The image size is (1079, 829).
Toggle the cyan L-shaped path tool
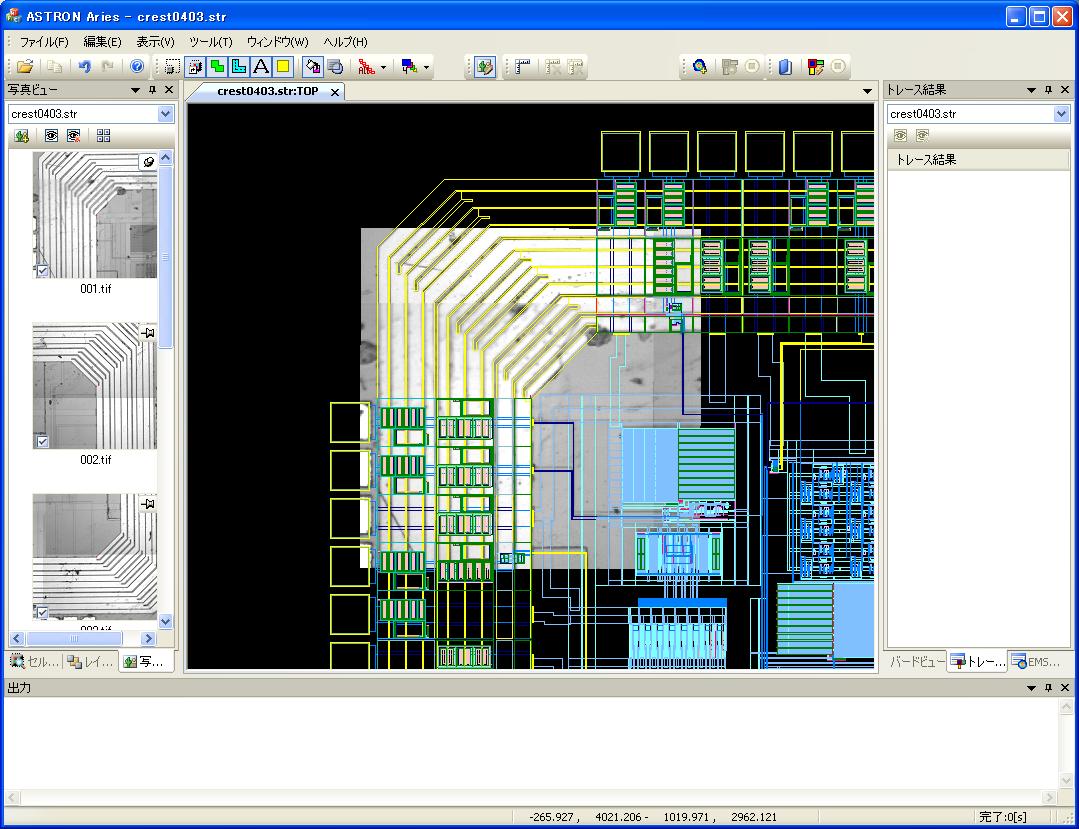pos(239,67)
